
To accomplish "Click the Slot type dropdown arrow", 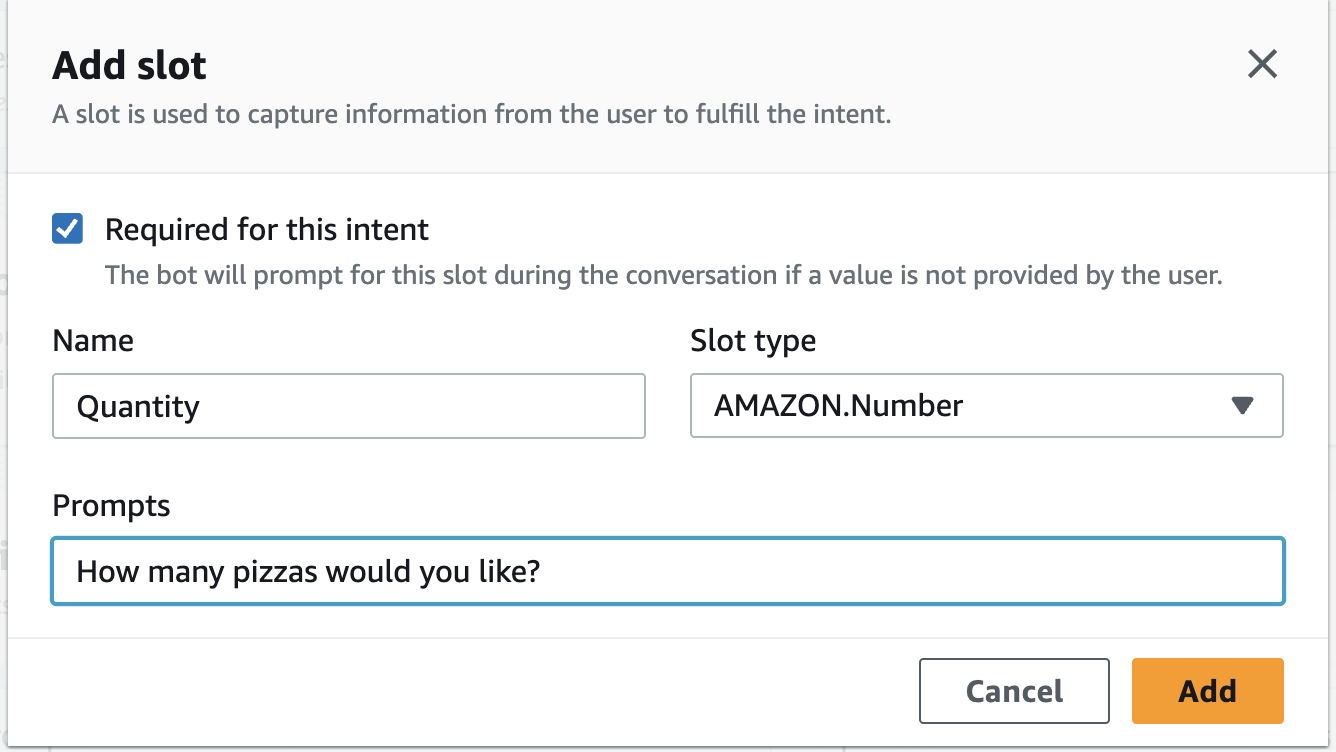I will (x=1242, y=406).
